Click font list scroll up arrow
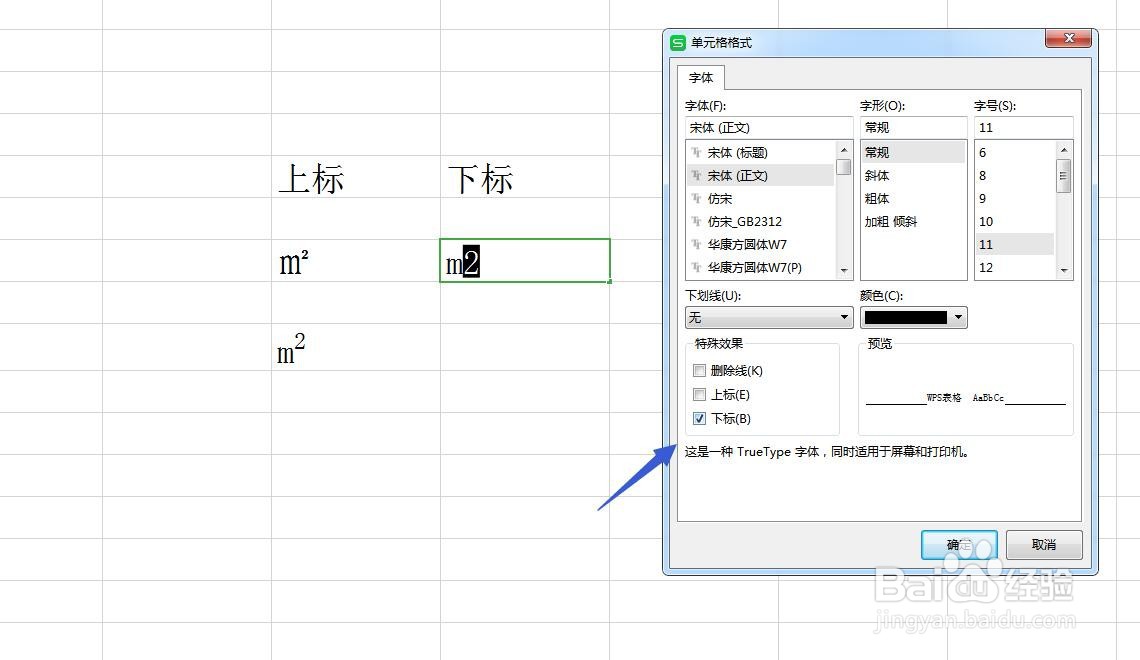The image size is (1140, 660). (x=844, y=150)
